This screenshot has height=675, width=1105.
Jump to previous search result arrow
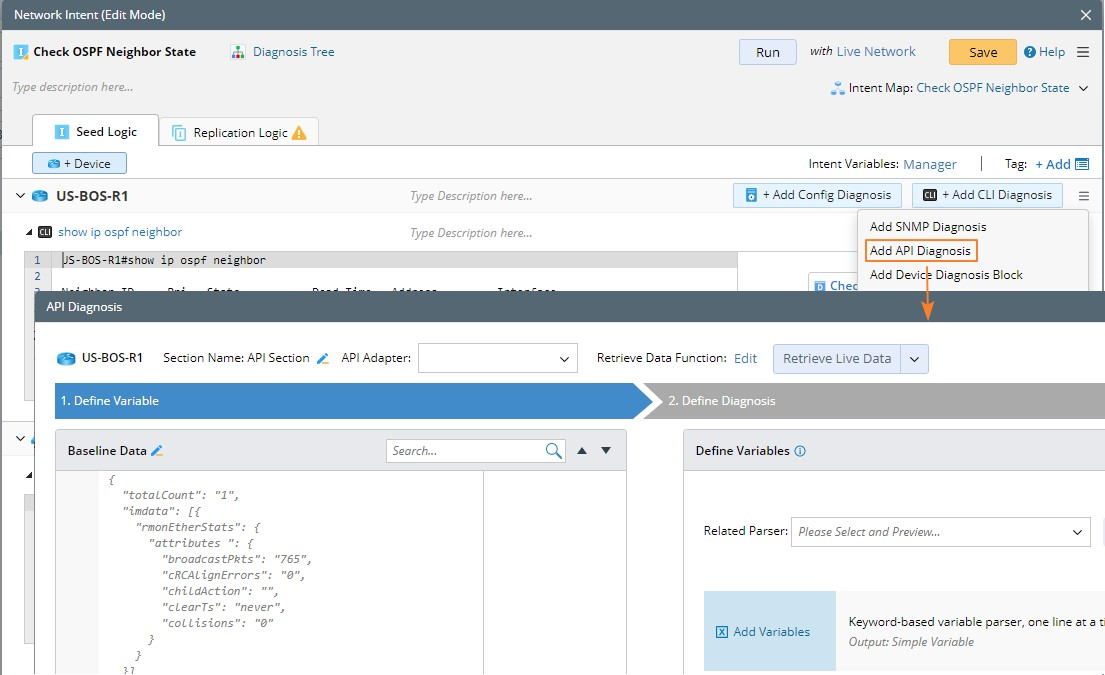pos(582,450)
